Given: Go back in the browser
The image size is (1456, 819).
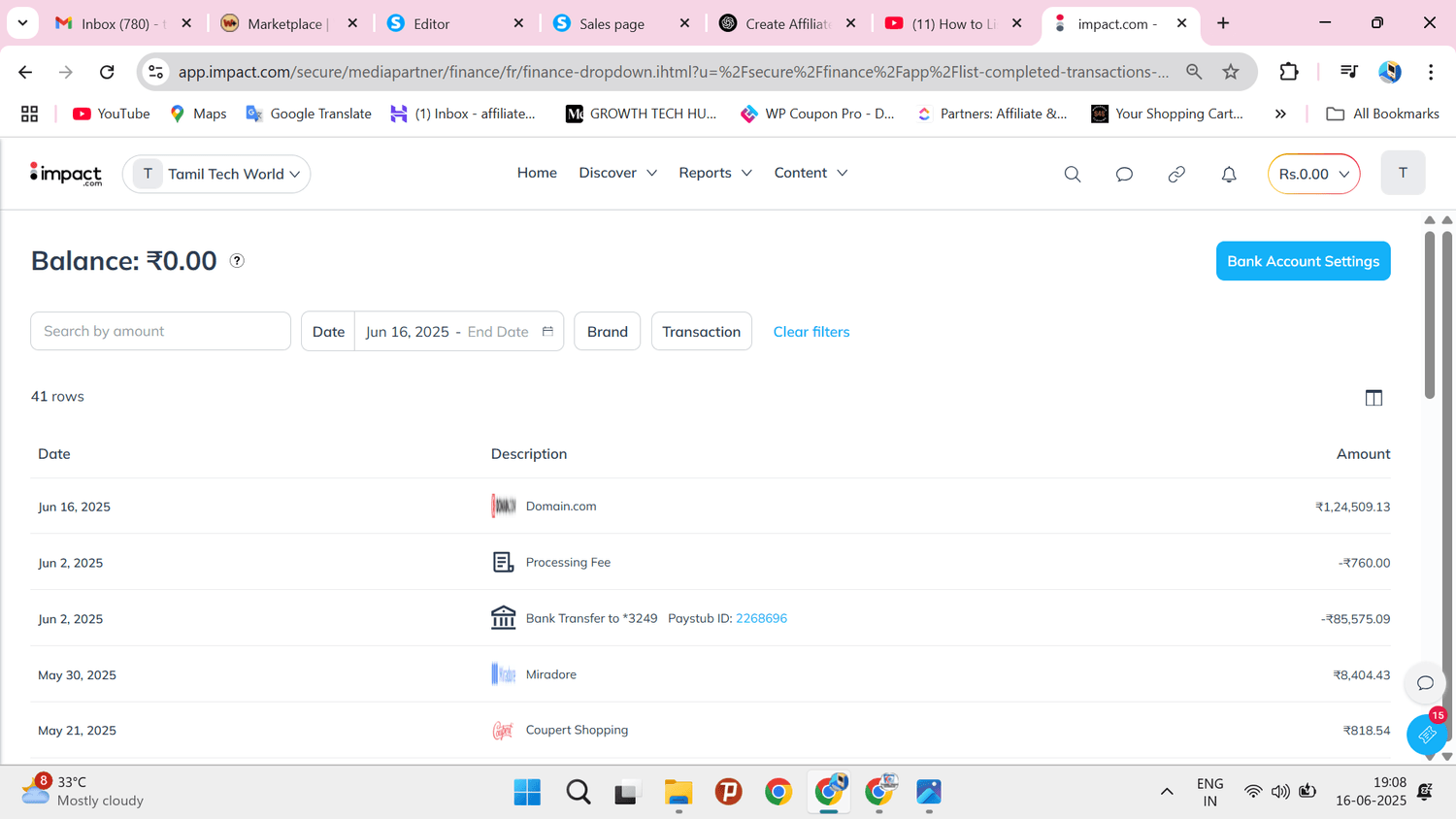Looking at the screenshot, I should pyautogui.click(x=25, y=72).
